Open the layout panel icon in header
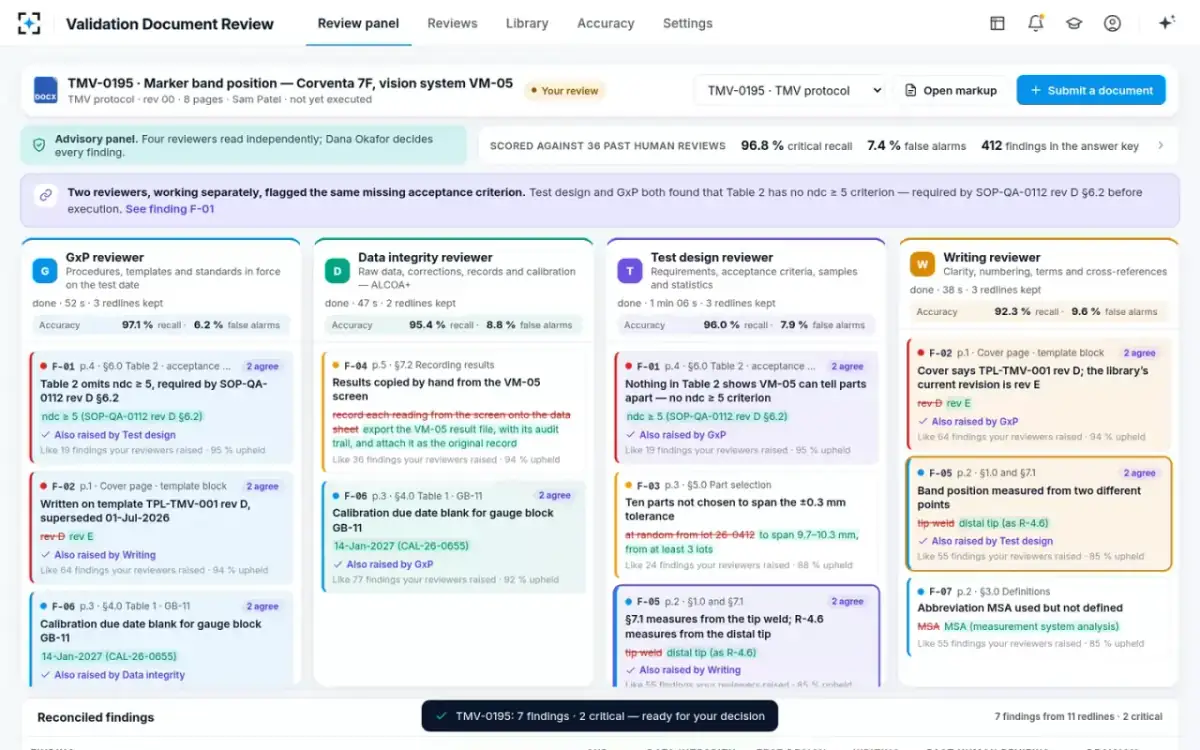Screen dimensions: 1200x750 (997, 23)
